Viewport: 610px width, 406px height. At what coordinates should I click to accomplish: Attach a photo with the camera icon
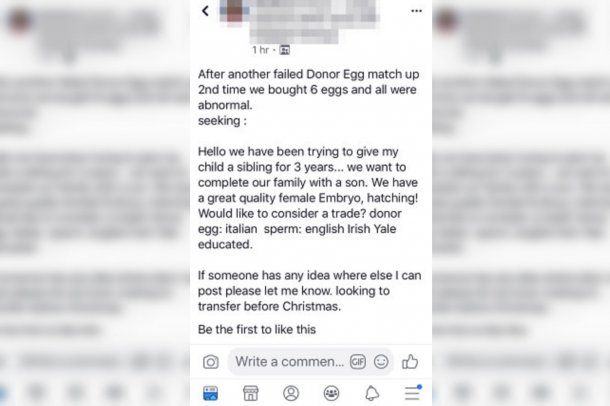210,362
